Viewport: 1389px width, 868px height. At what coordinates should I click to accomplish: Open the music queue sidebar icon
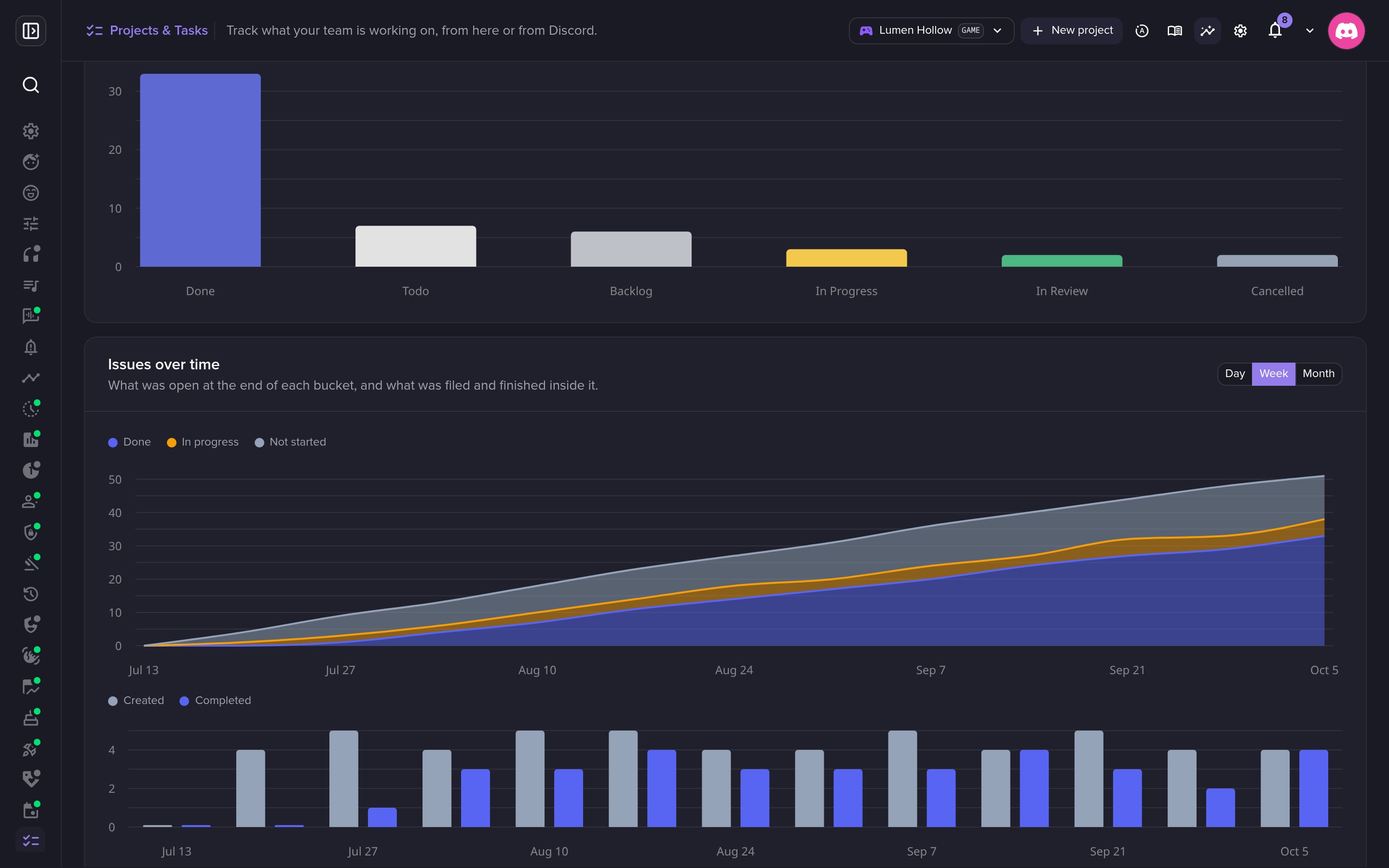(30, 285)
